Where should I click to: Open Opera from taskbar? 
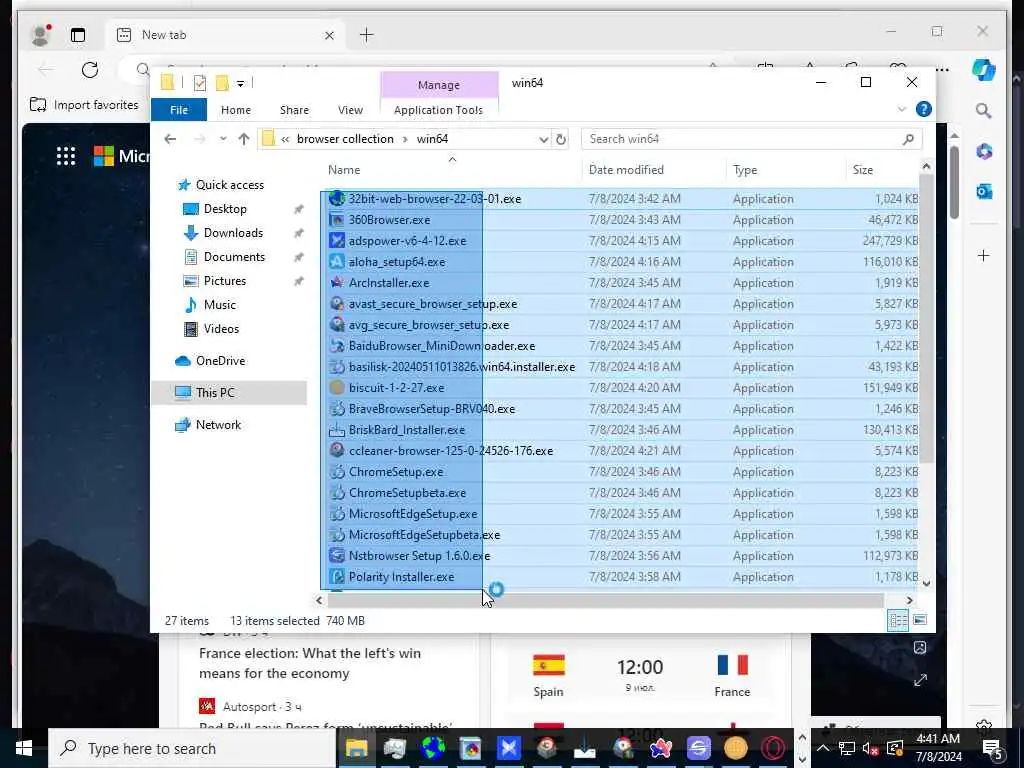point(773,748)
